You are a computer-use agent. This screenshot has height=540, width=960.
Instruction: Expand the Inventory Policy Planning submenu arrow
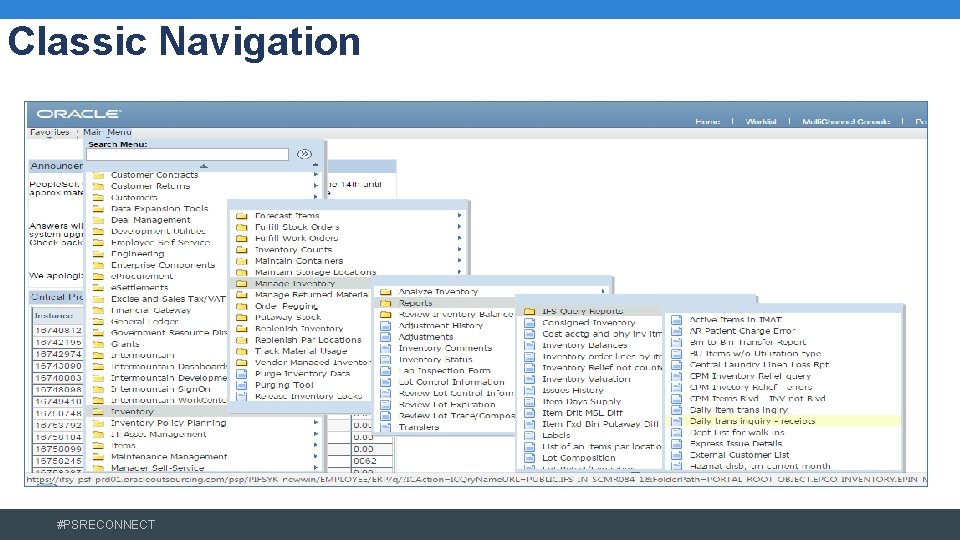click(316, 423)
